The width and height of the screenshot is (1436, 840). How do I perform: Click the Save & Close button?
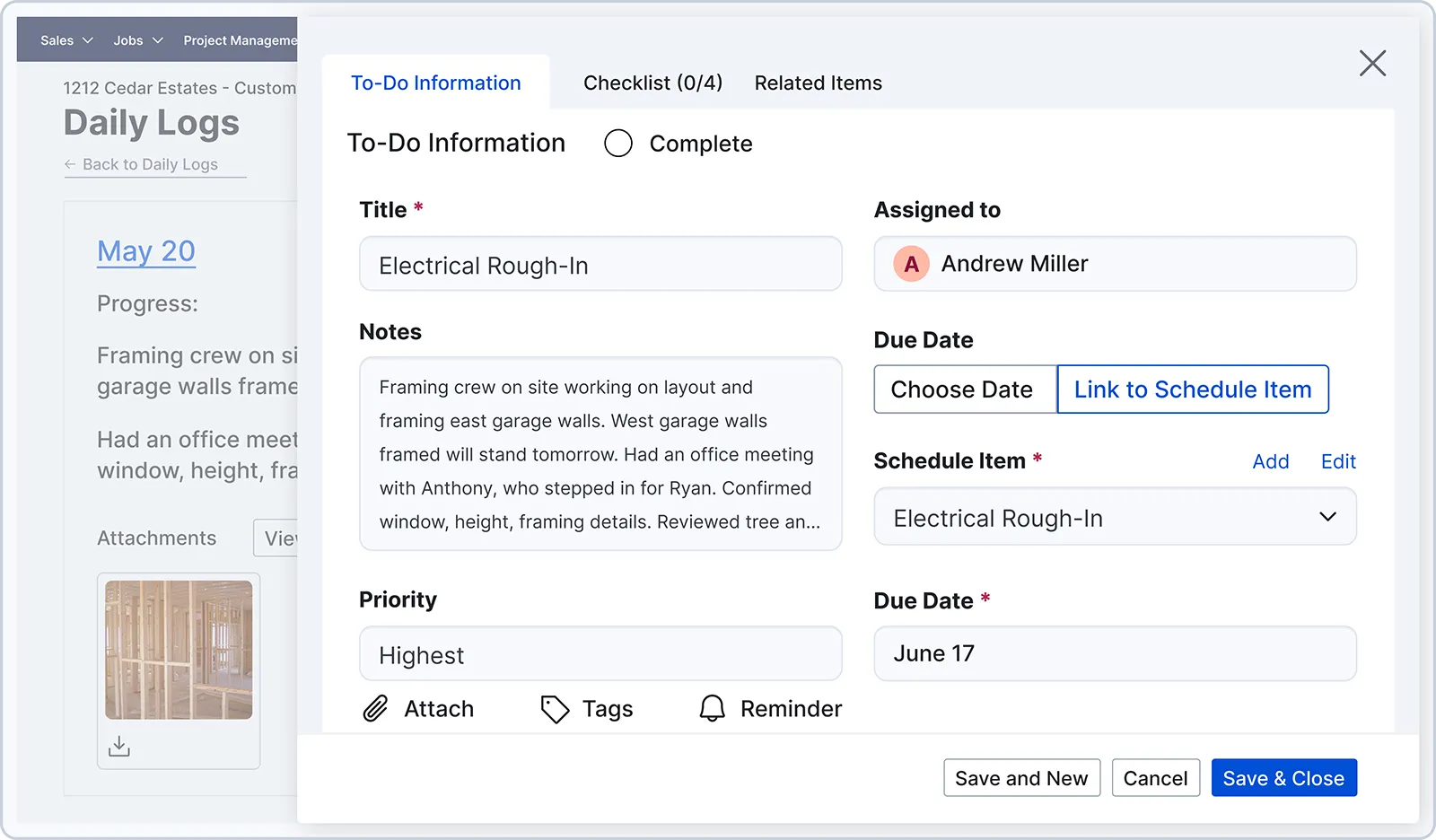(x=1283, y=778)
